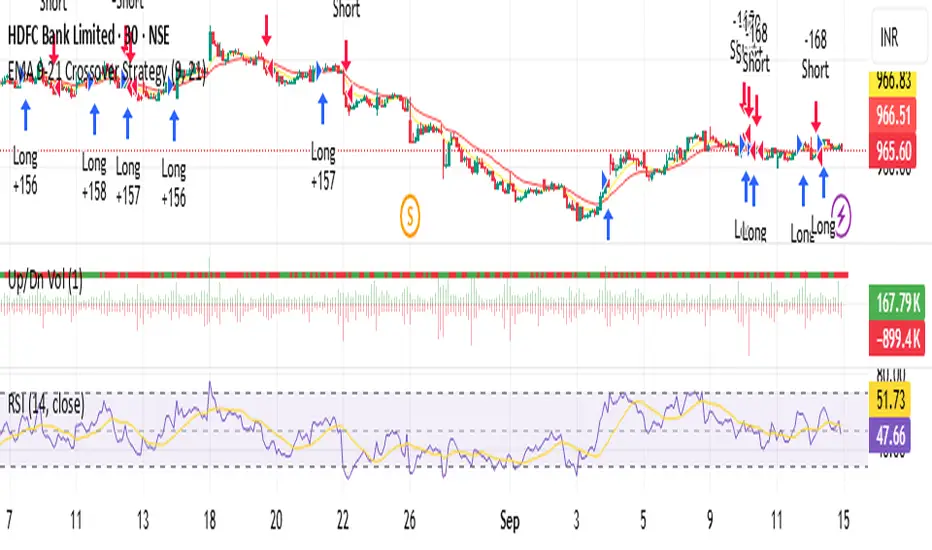The height and width of the screenshot is (550, 932).
Task: Click the blue long-entry arrow near Sep 3
Action: pos(608,224)
